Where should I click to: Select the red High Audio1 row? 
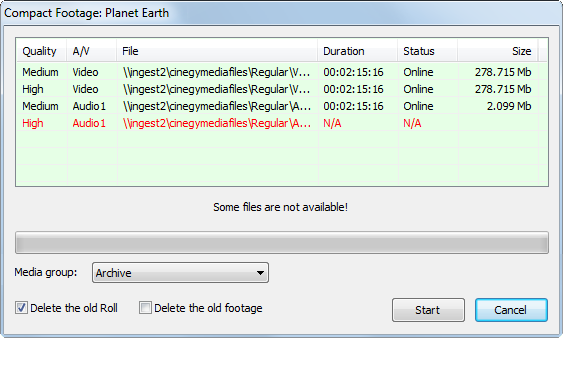point(282,123)
